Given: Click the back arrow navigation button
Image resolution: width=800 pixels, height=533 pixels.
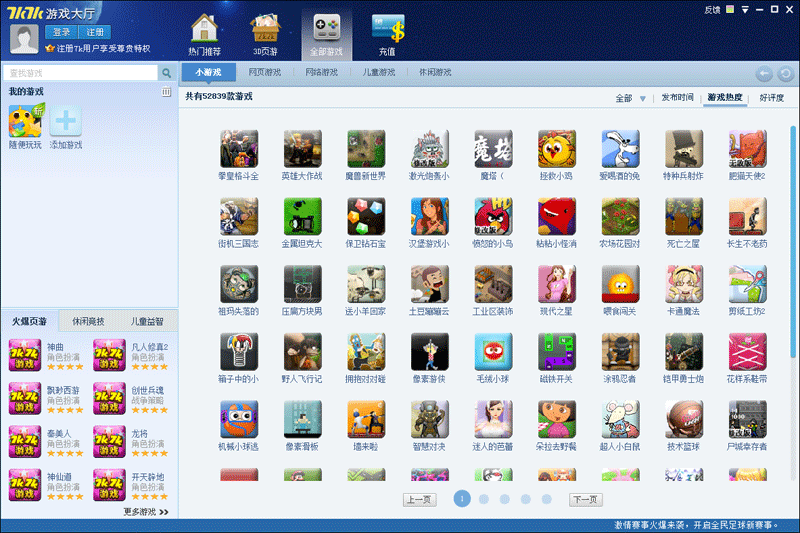Looking at the screenshot, I should [764, 74].
